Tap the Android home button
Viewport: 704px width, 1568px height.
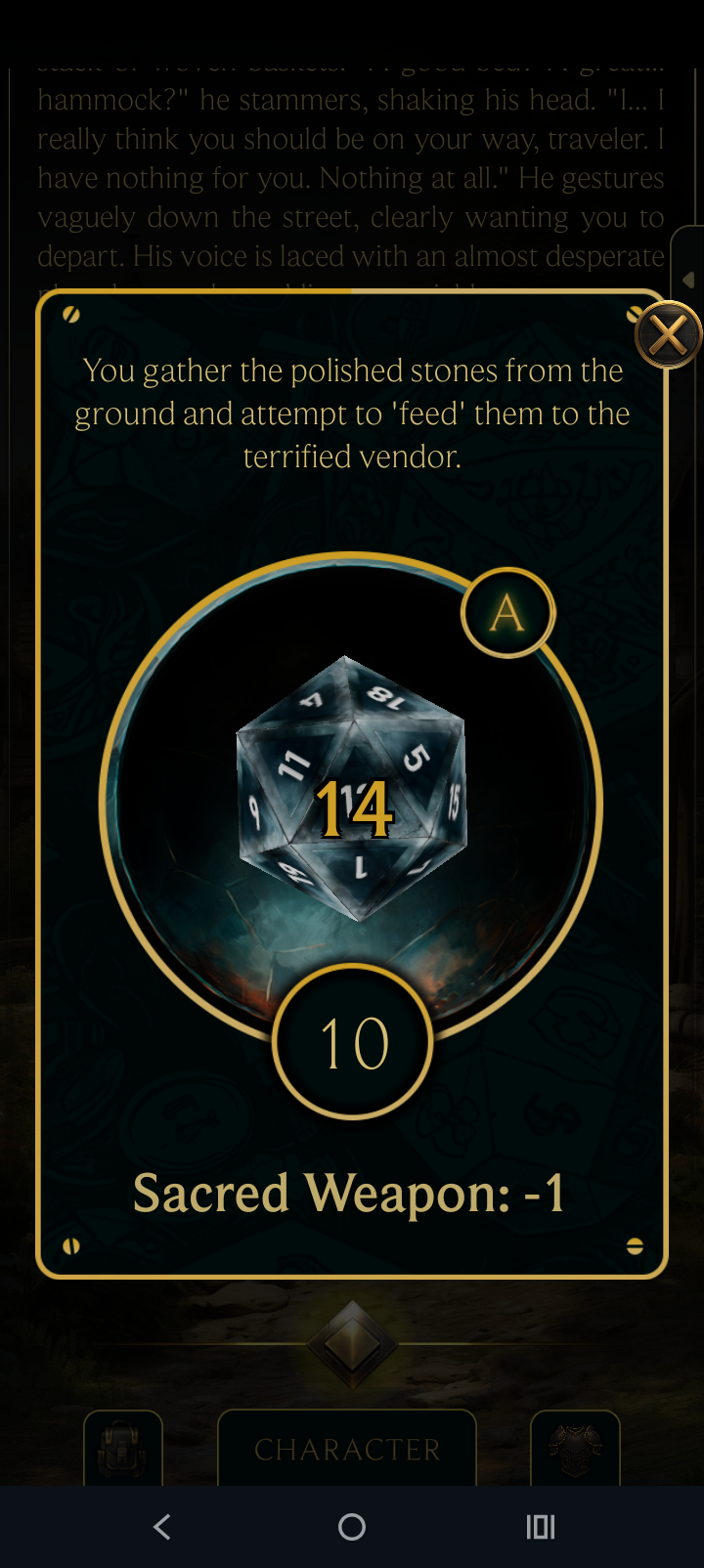point(352,1527)
